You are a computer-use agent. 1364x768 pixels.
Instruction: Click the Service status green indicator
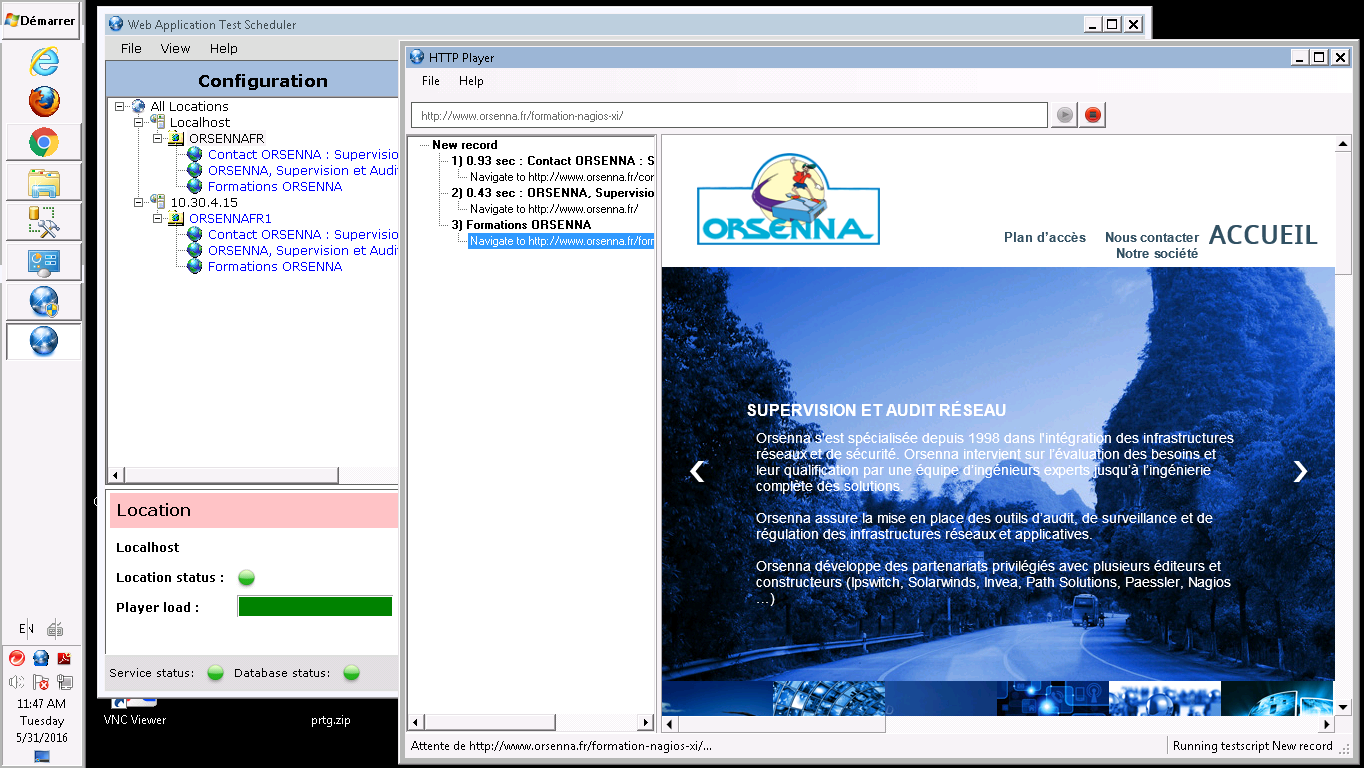215,673
